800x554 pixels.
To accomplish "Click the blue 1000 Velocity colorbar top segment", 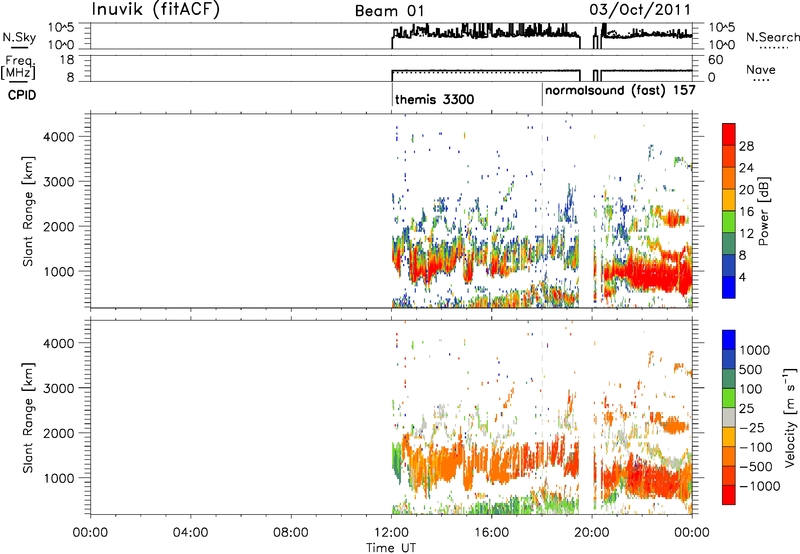I will tap(729, 340).
